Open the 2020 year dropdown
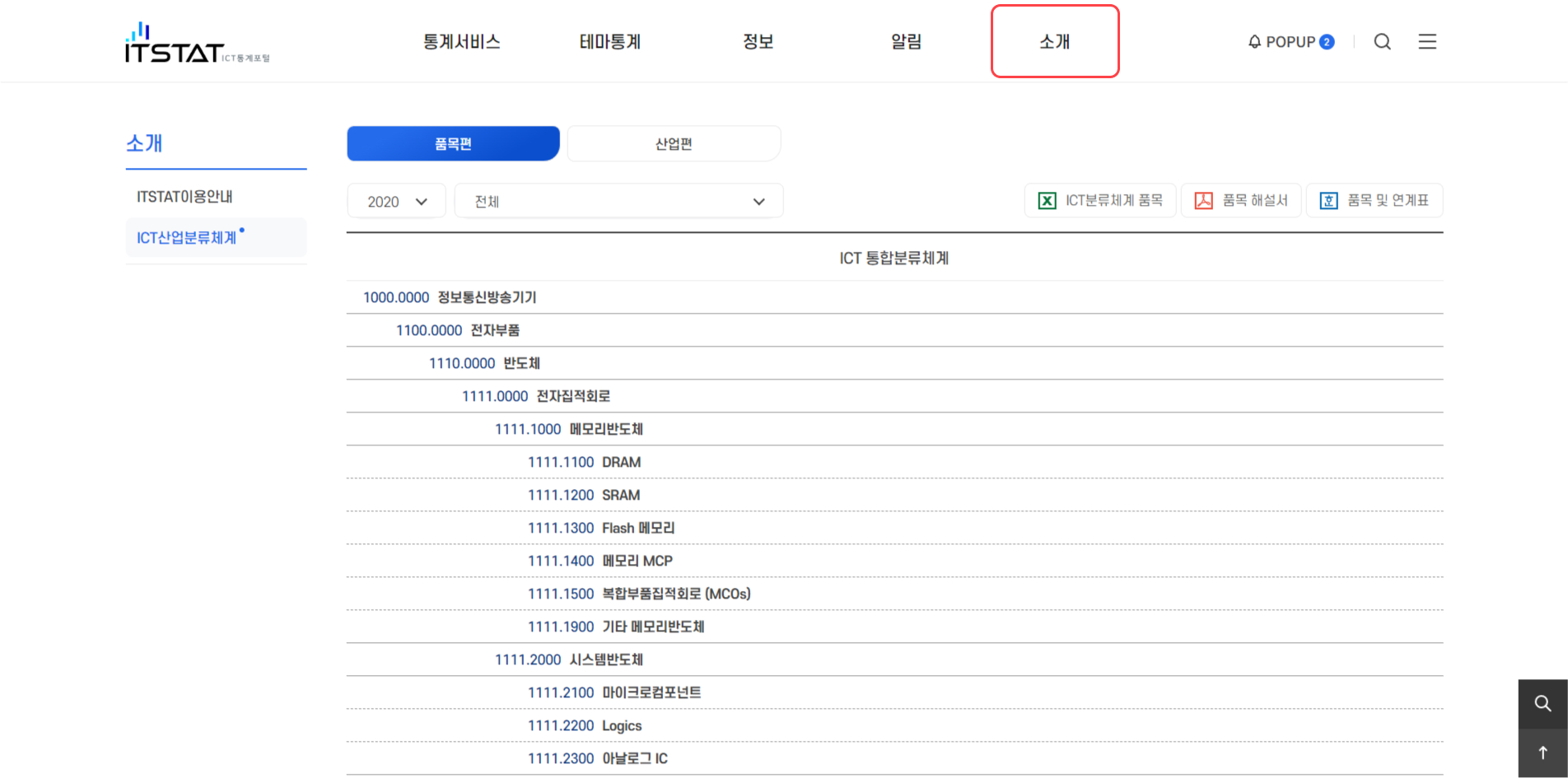1568x778 pixels. [x=396, y=202]
